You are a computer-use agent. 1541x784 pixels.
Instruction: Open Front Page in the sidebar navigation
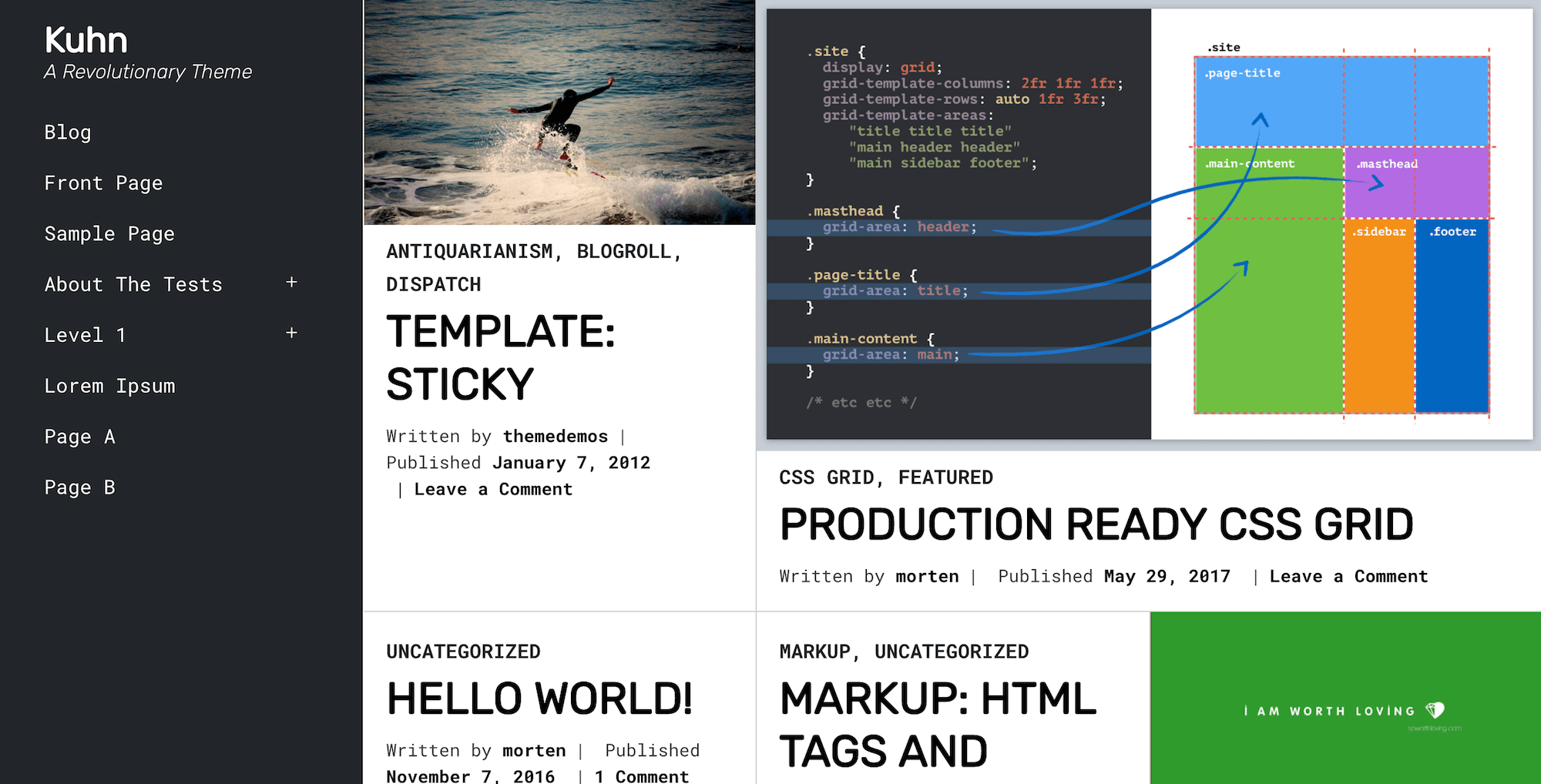[x=103, y=183]
